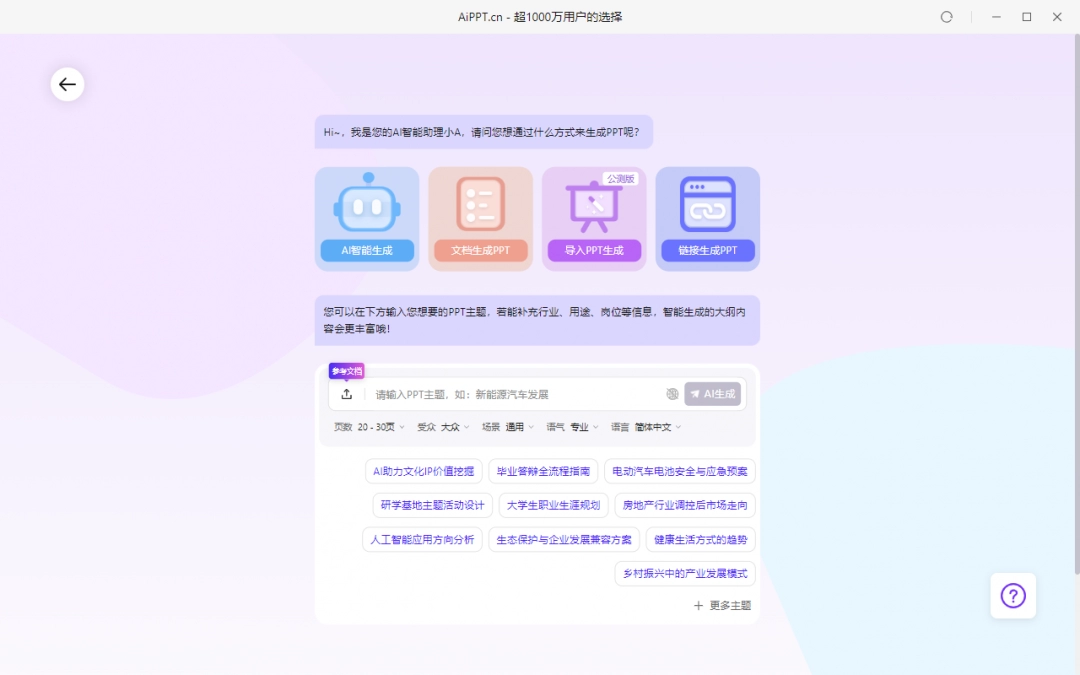Click the back arrow at top left
Viewport: 1080px width, 675px height.
[67, 84]
